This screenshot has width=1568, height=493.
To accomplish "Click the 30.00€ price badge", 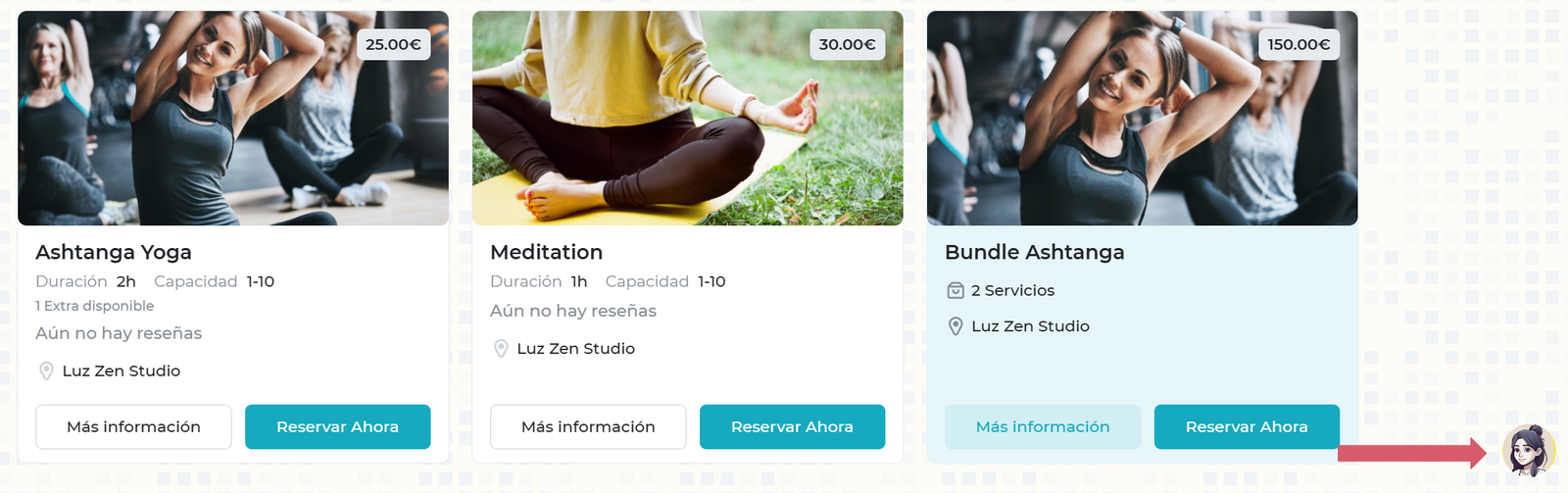I will 848,44.
